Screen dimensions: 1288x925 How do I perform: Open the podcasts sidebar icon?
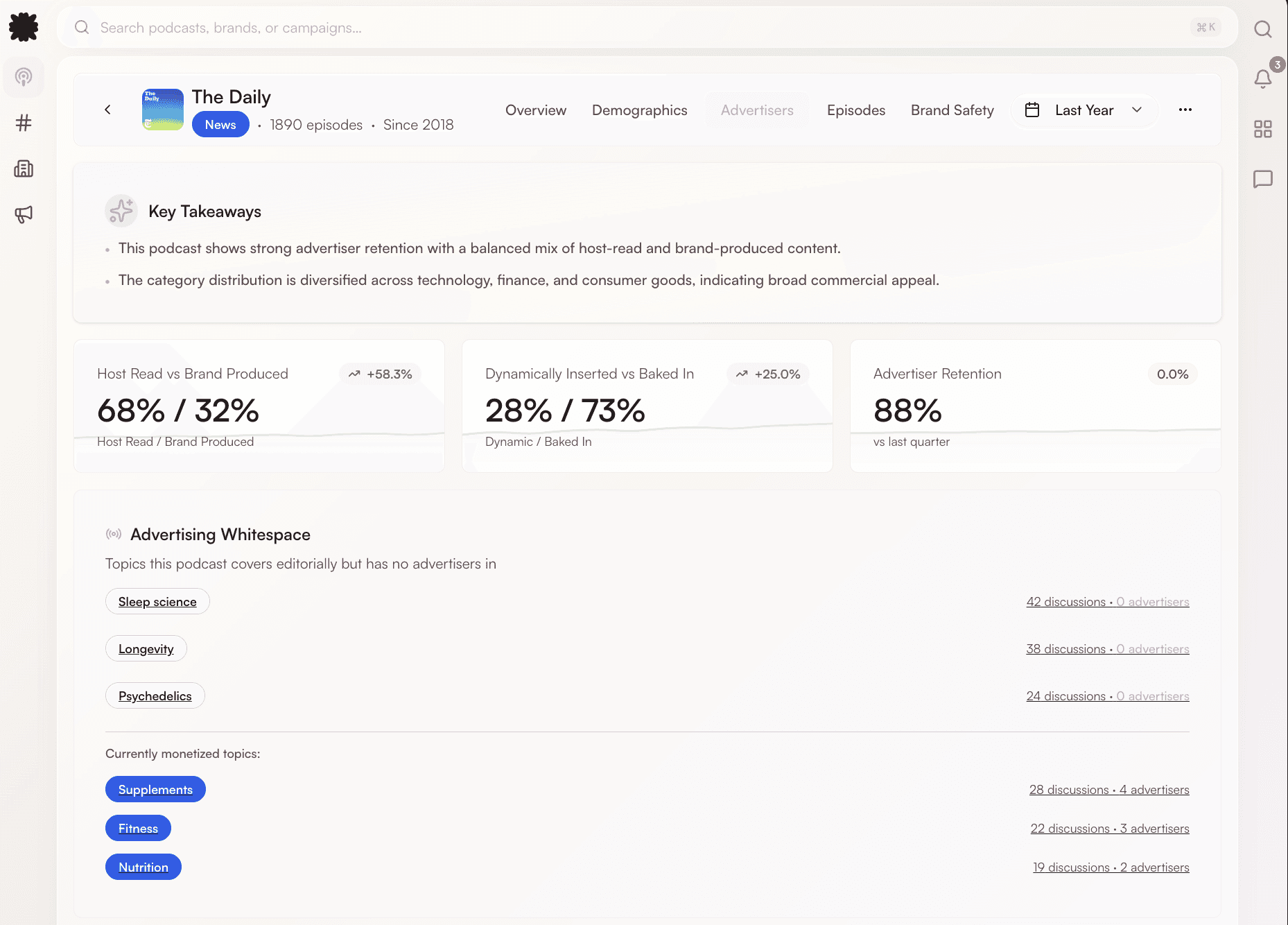pyautogui.click(x=24, y=77)
